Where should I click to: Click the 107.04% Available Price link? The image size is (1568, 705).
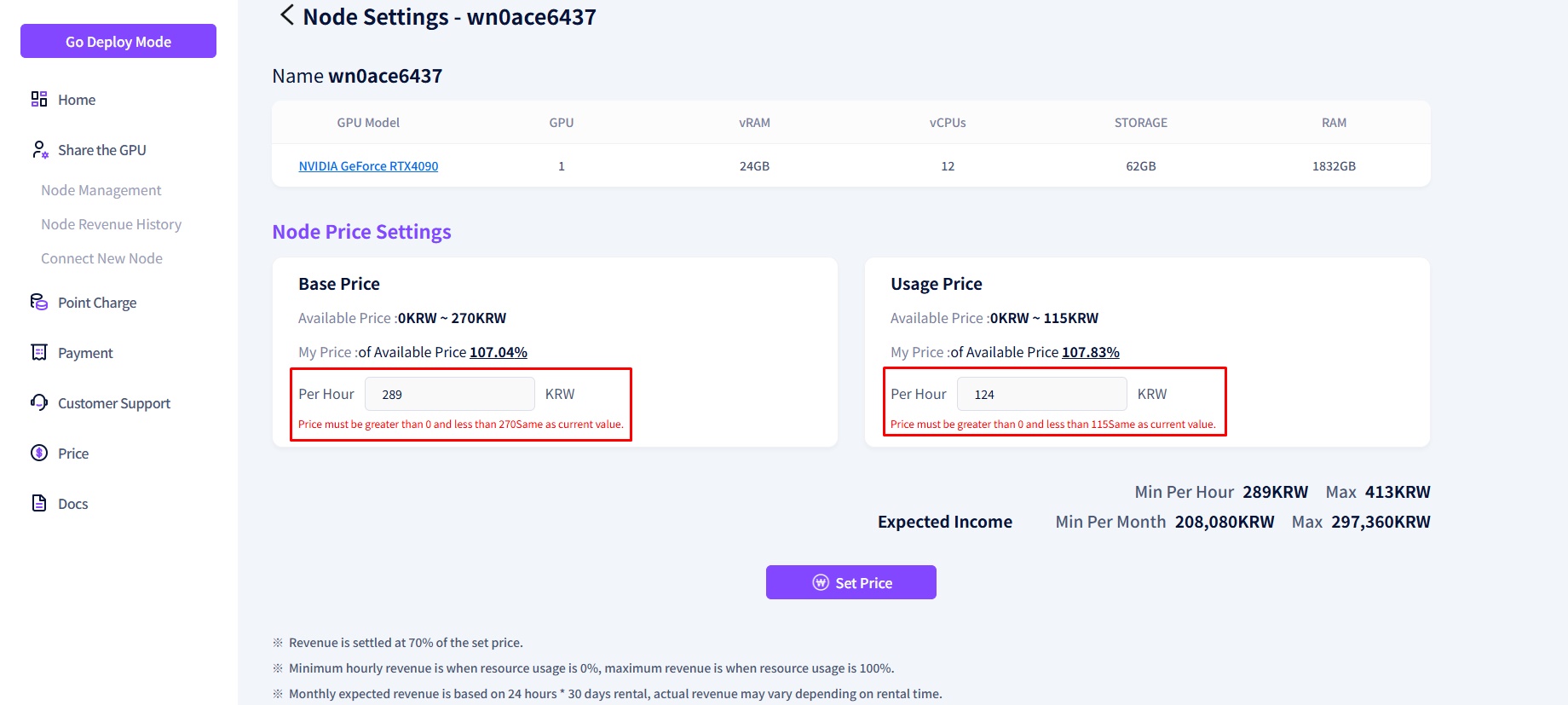[x=498, y=351]
